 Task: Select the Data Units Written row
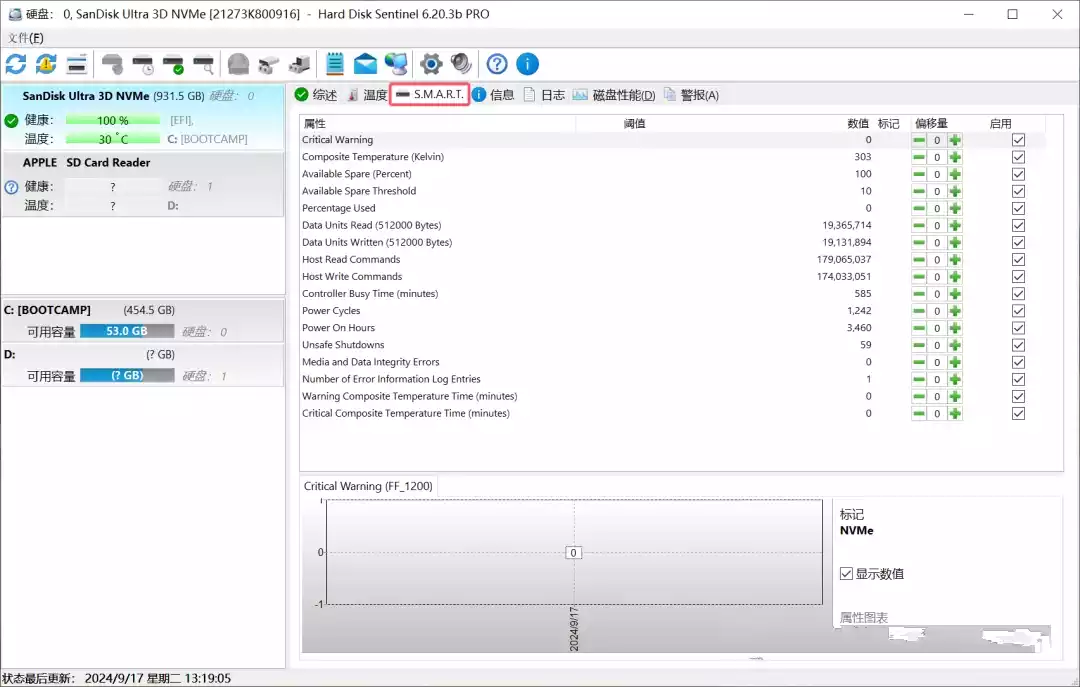[x=377, y=242]
